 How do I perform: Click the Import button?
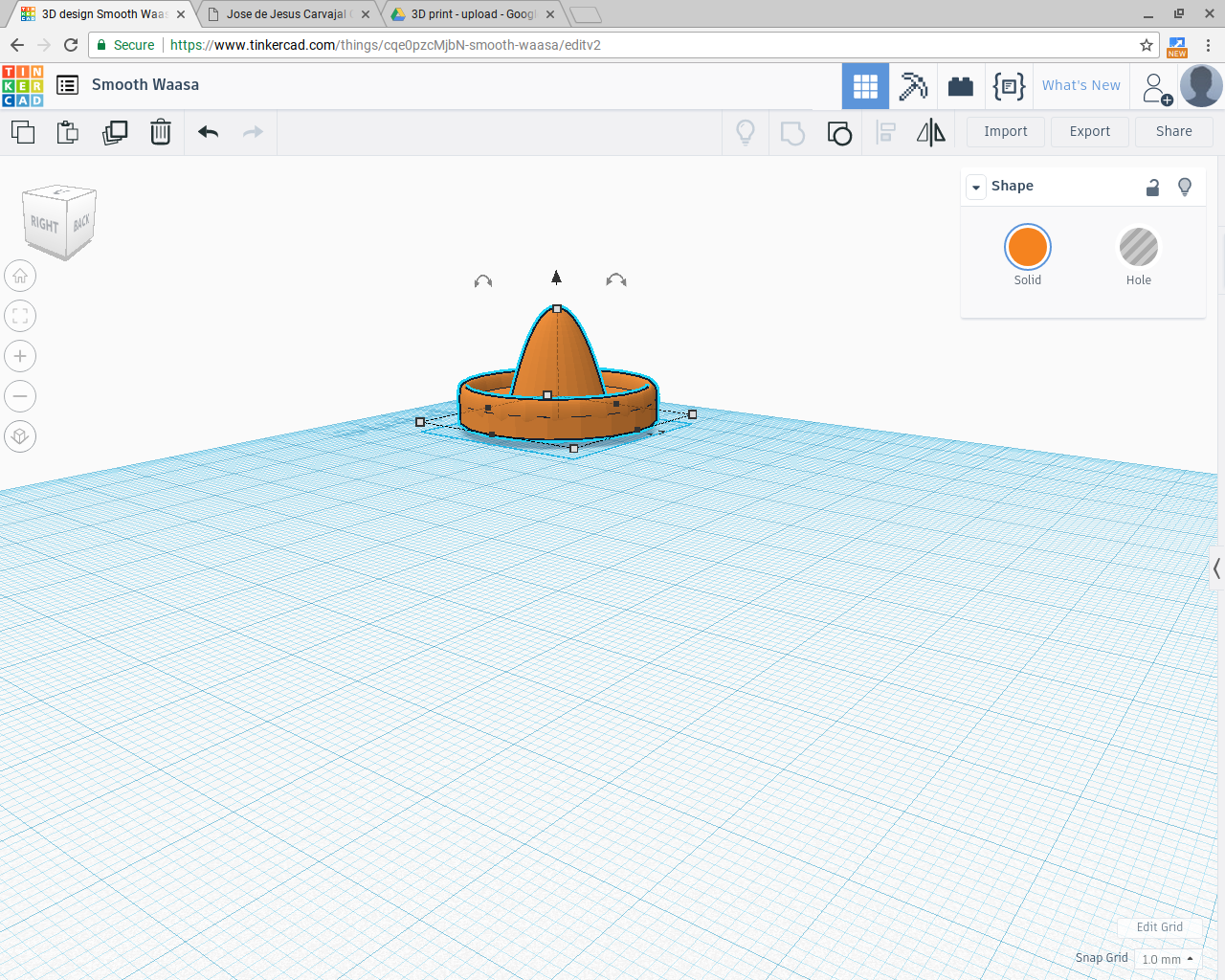pos(1006,131)
